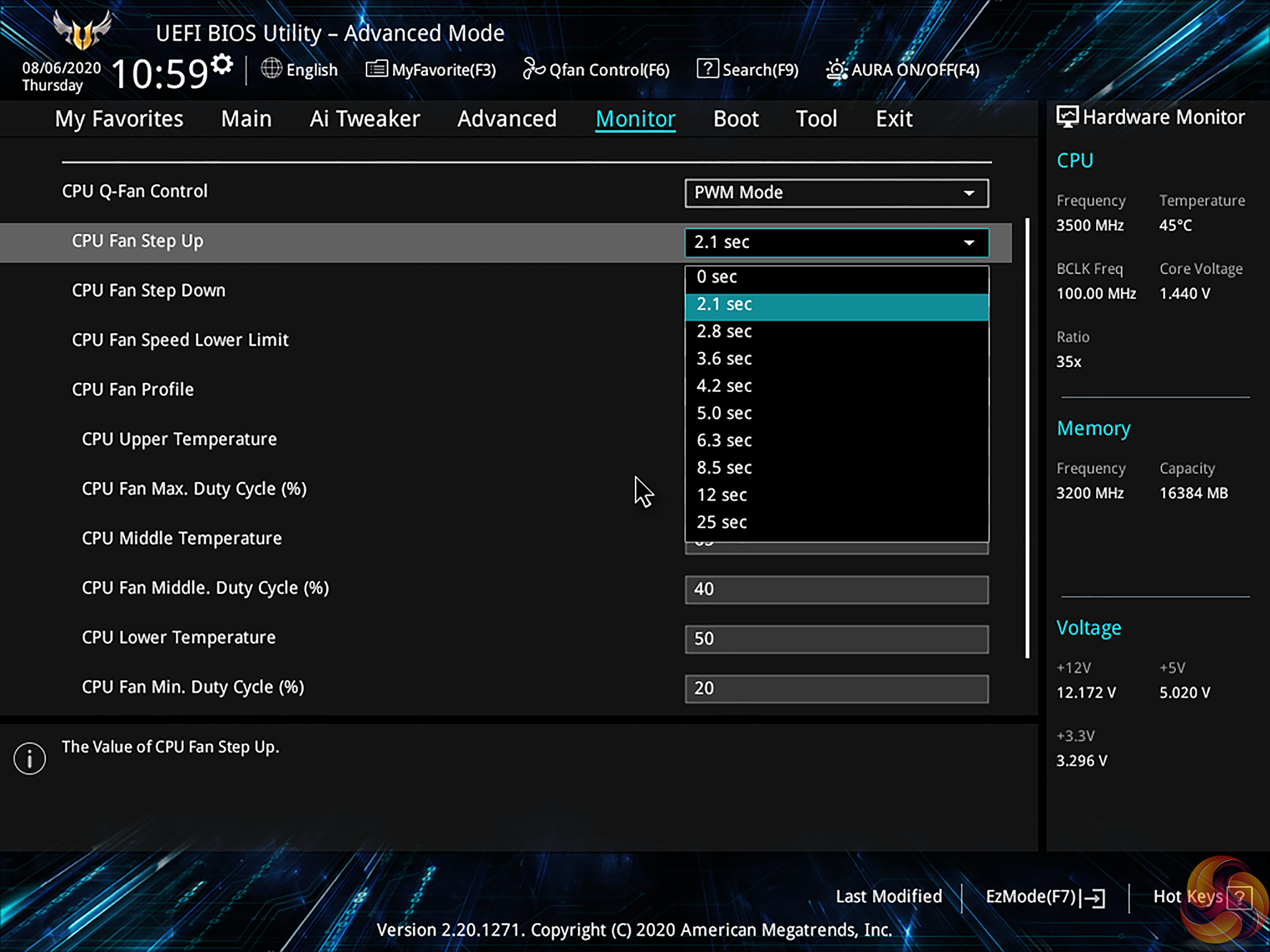This screenshot has width=1270, height=952.
Task: Click the clock settings gear icon
Action: (x=223, y=64)
